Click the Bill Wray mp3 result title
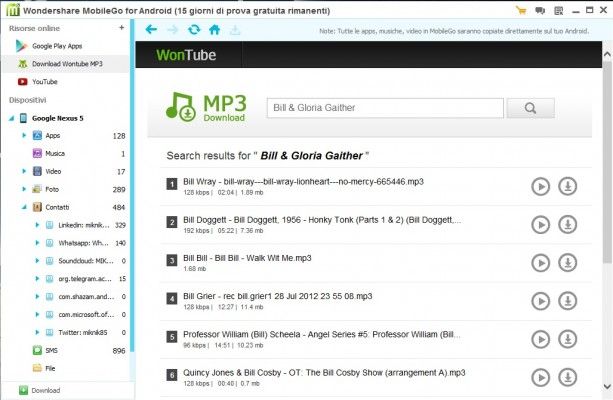This screenshot has width=613, height=400. click(x=303, y=181)
